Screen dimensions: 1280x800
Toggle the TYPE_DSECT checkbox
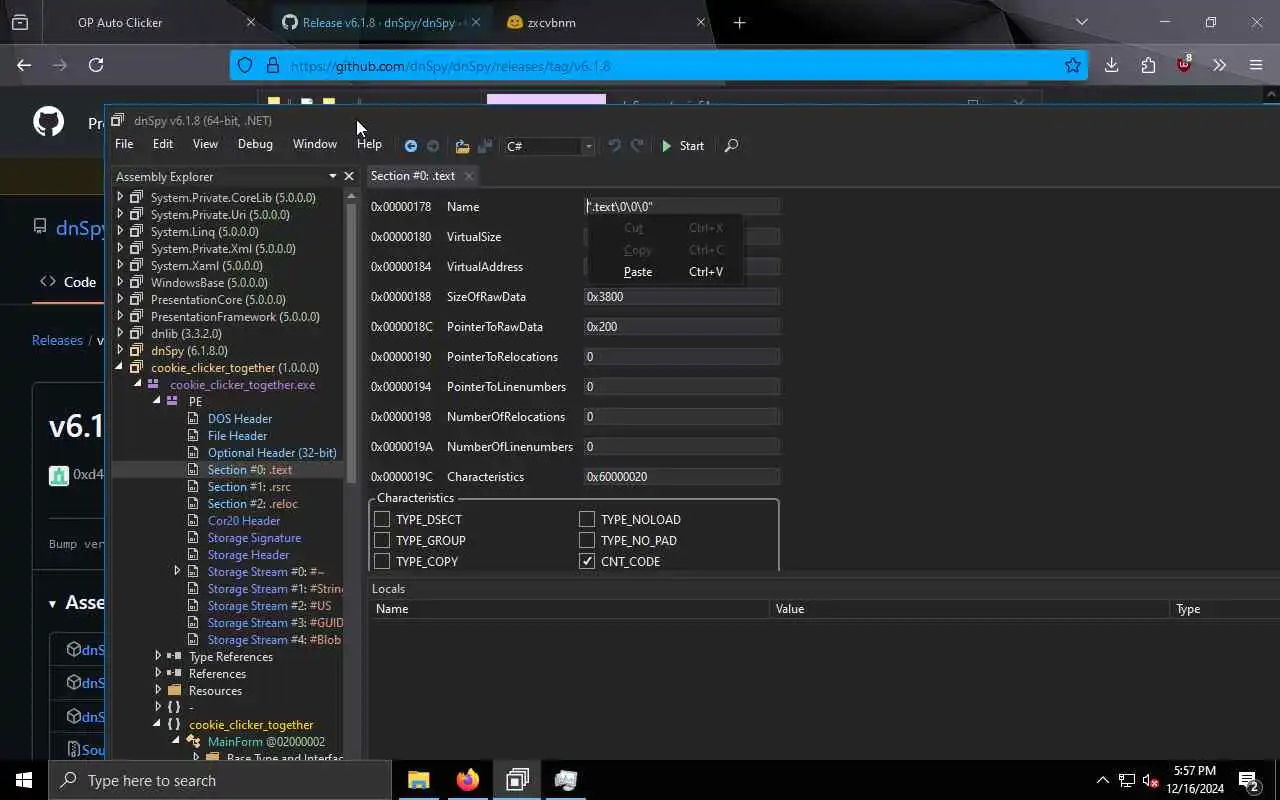click(x=382, y=519)
